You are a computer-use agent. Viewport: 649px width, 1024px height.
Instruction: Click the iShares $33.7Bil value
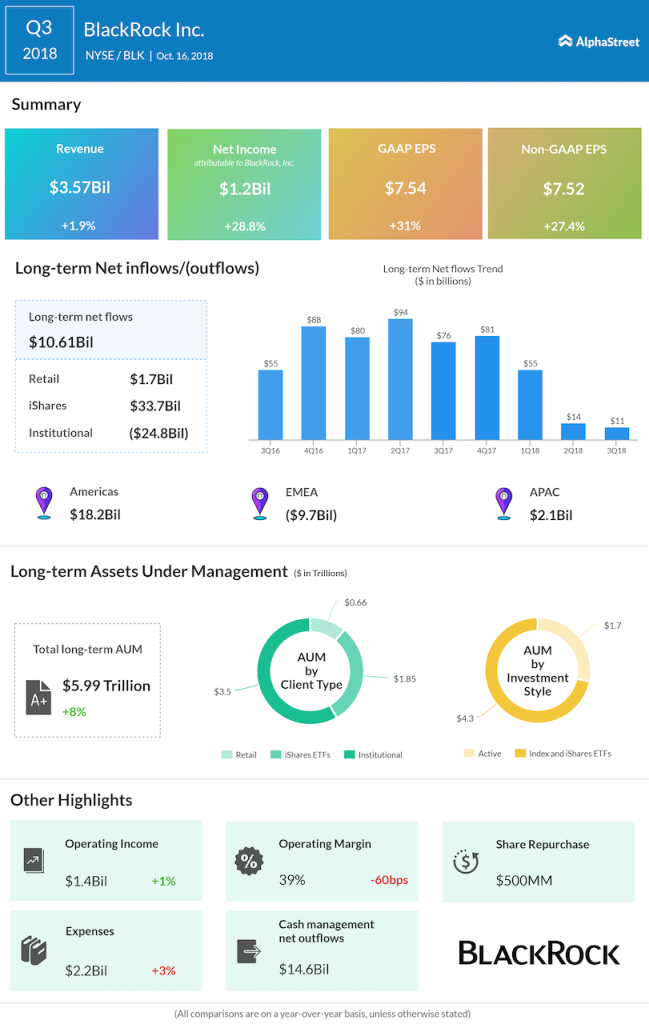tap(155, 406)
